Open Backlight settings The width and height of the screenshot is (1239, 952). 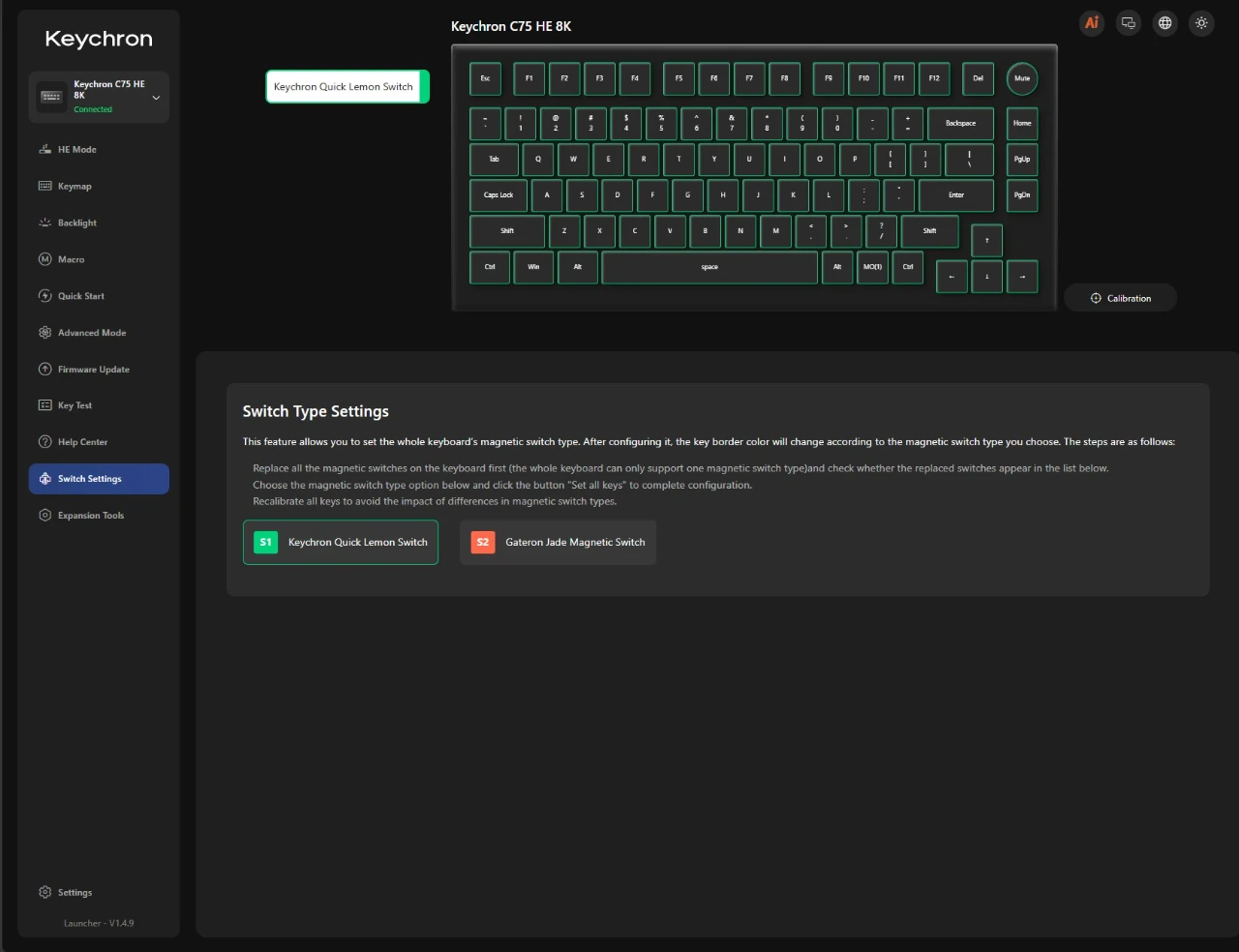[99, 223]
